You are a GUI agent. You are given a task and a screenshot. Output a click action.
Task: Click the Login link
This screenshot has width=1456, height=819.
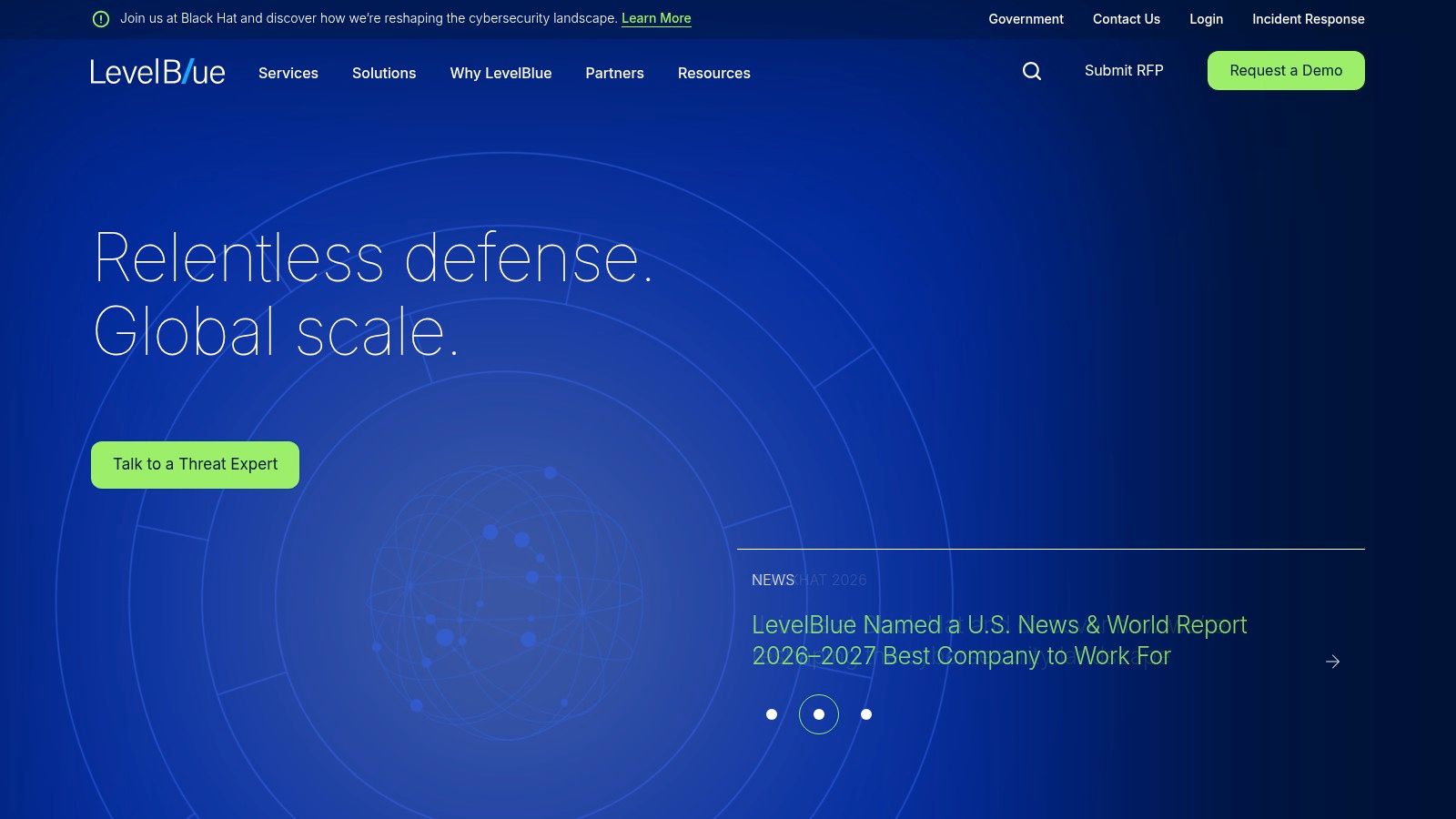1206,19
